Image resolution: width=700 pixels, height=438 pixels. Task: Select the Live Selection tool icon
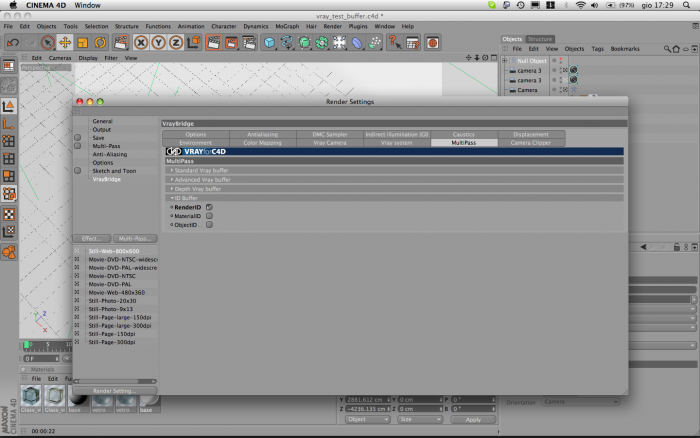click(47, 42)
